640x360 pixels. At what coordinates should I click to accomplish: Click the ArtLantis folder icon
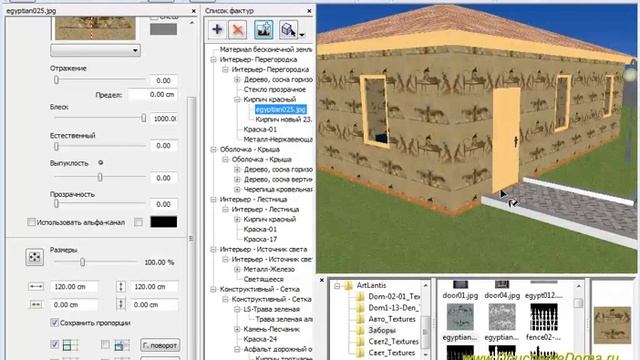tap(348, 285)
